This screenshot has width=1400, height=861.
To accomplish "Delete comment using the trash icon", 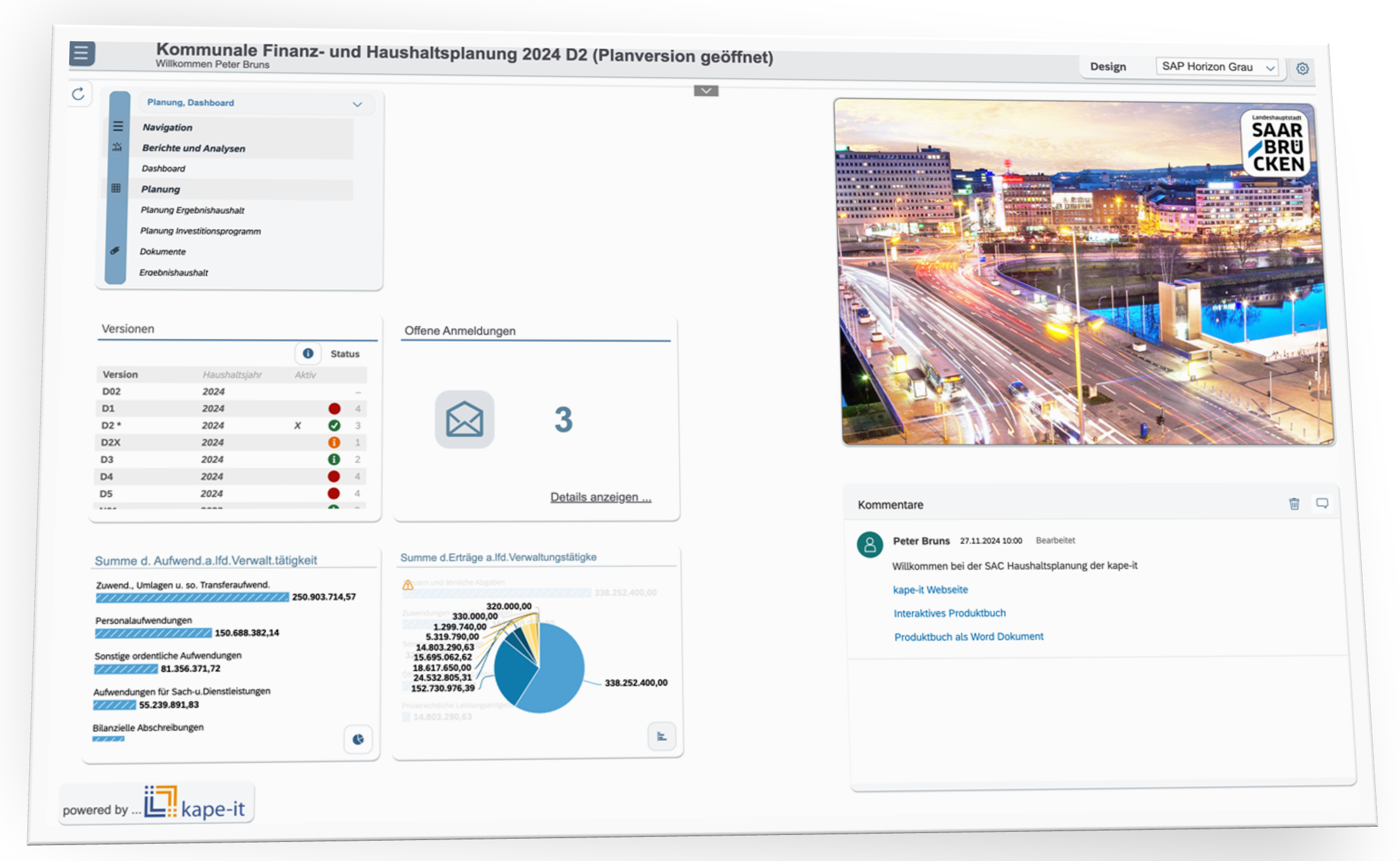I will click(x=1294, y=504).
